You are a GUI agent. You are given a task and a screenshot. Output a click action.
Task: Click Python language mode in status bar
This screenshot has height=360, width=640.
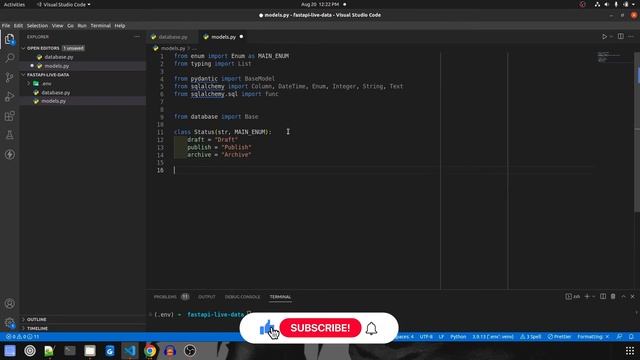458,337
